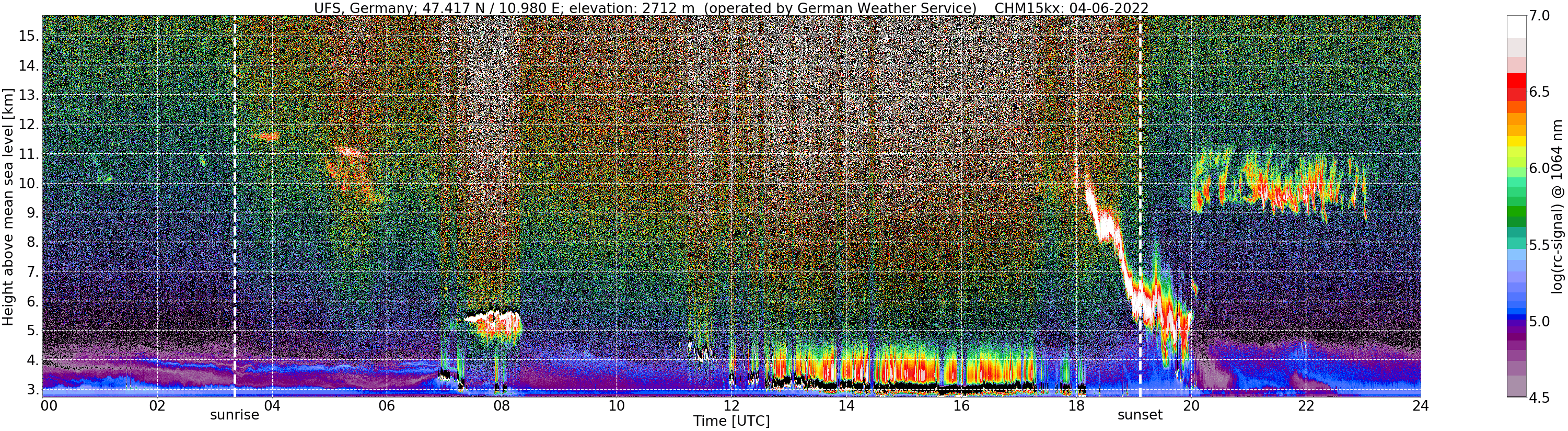
Task: Click the y-axis tick label "15."
Action: pos(29,36)
